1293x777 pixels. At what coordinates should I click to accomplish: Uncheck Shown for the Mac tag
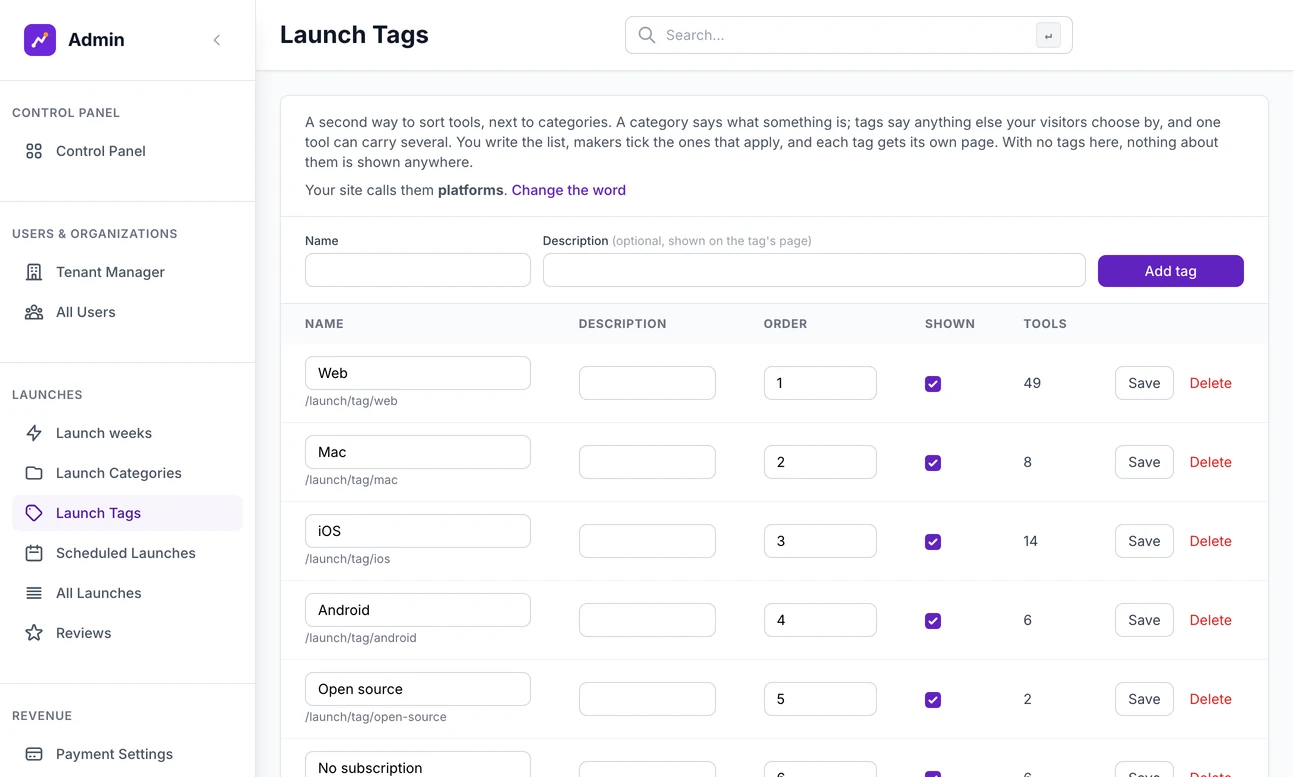point(933,463)
